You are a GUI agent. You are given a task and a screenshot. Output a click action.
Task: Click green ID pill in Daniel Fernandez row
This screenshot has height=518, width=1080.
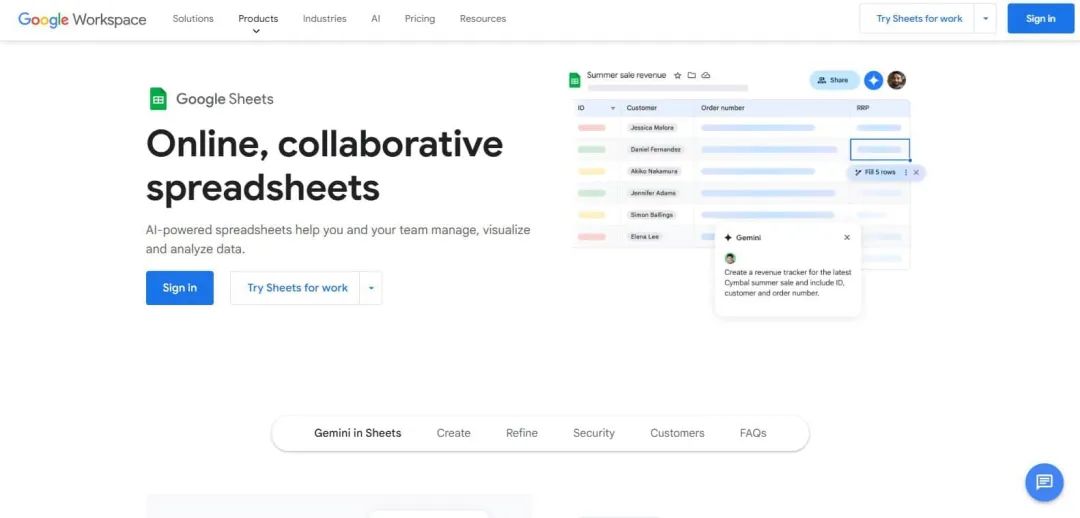tap(592, 149)
